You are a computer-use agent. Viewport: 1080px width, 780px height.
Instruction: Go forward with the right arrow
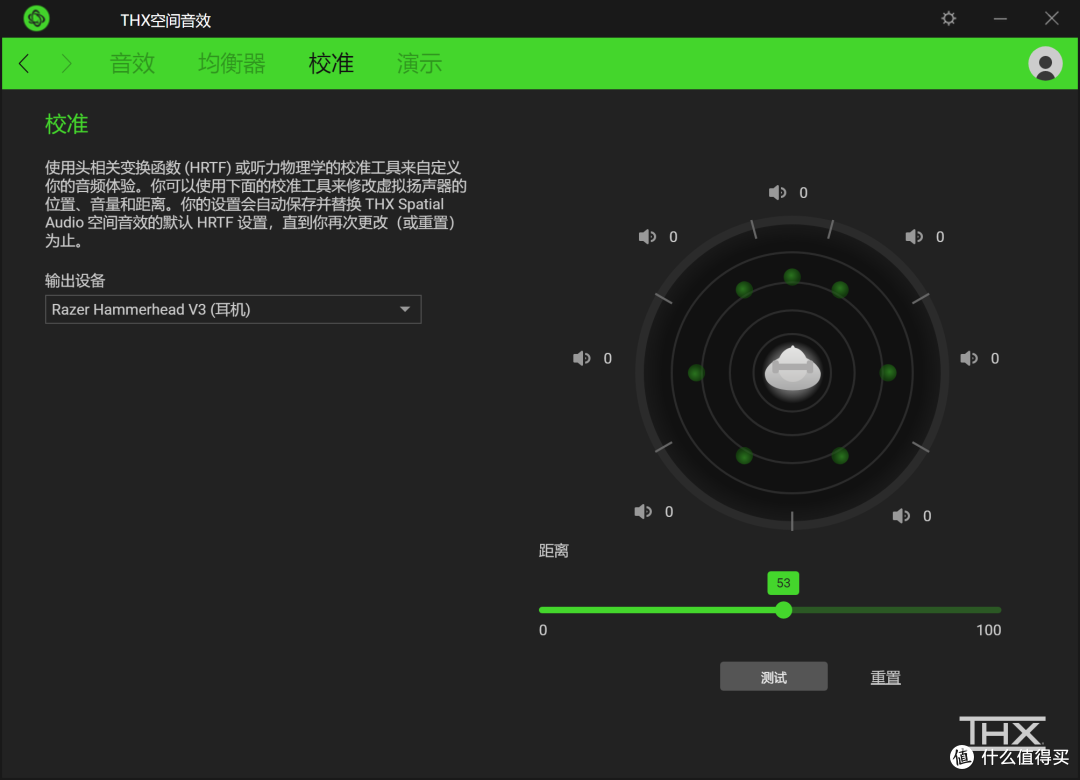pyautogui.click(x=66, y=63)
